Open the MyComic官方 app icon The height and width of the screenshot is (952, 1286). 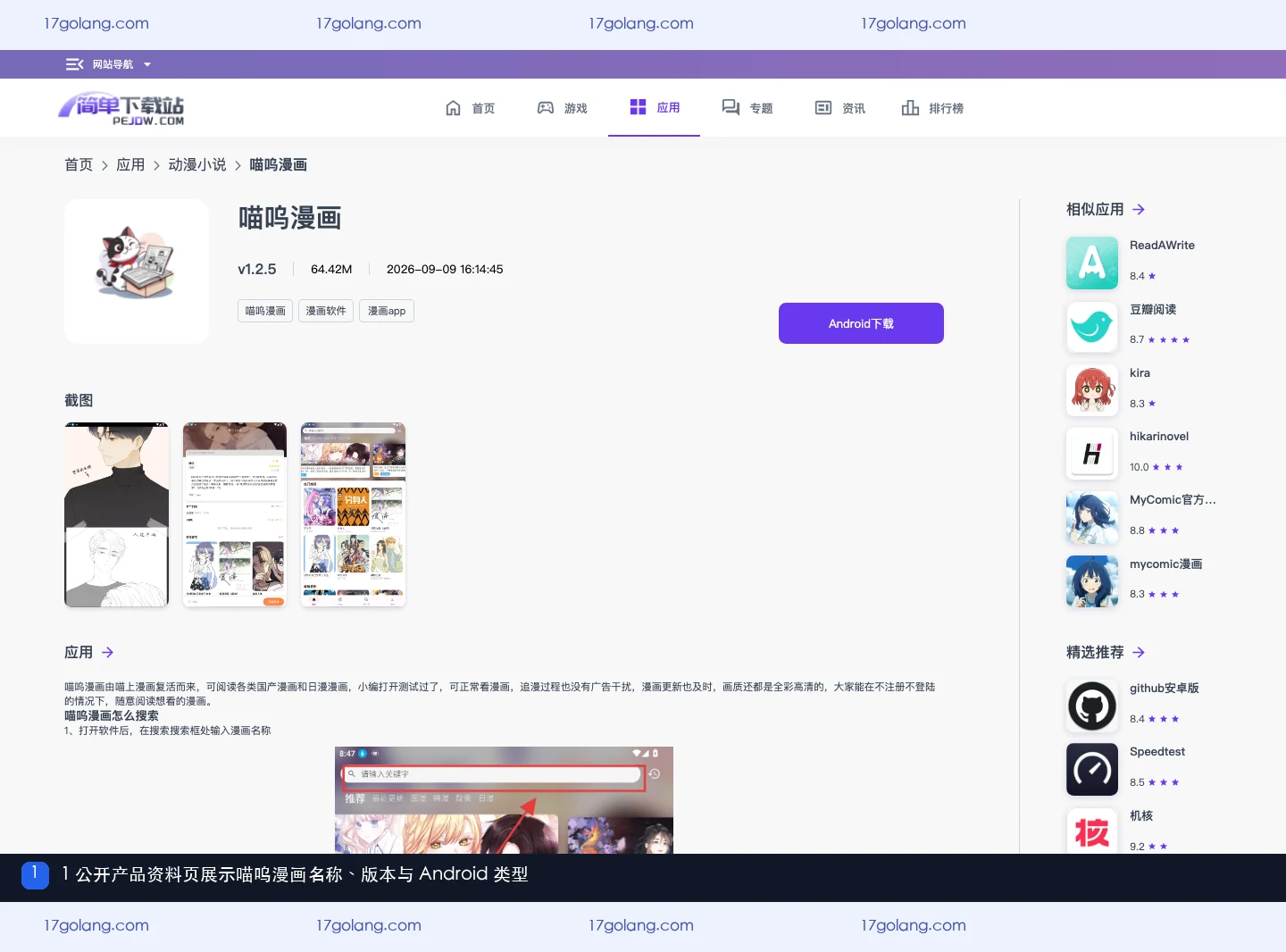pos(1092,517)
